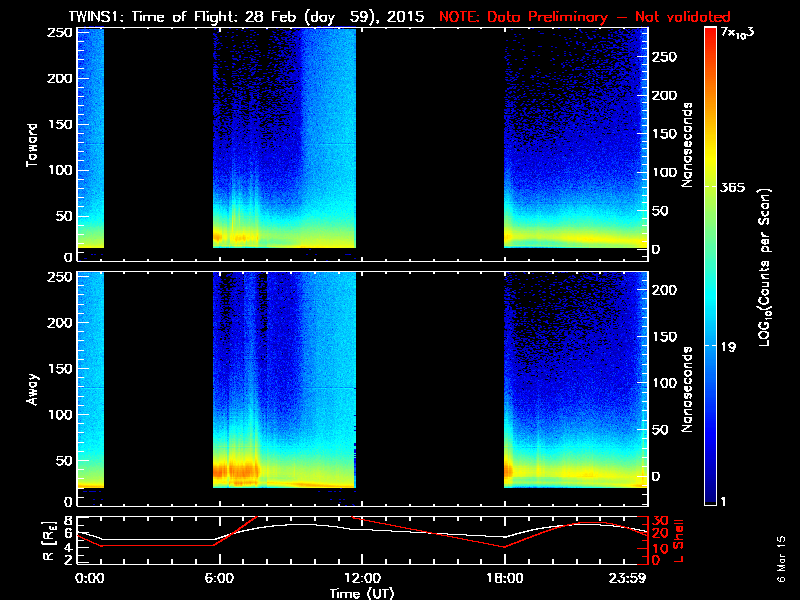The width and height of the screenshot is (800, 600).
Task: Click the red Data Preliminary note
Action: [584, 16]
